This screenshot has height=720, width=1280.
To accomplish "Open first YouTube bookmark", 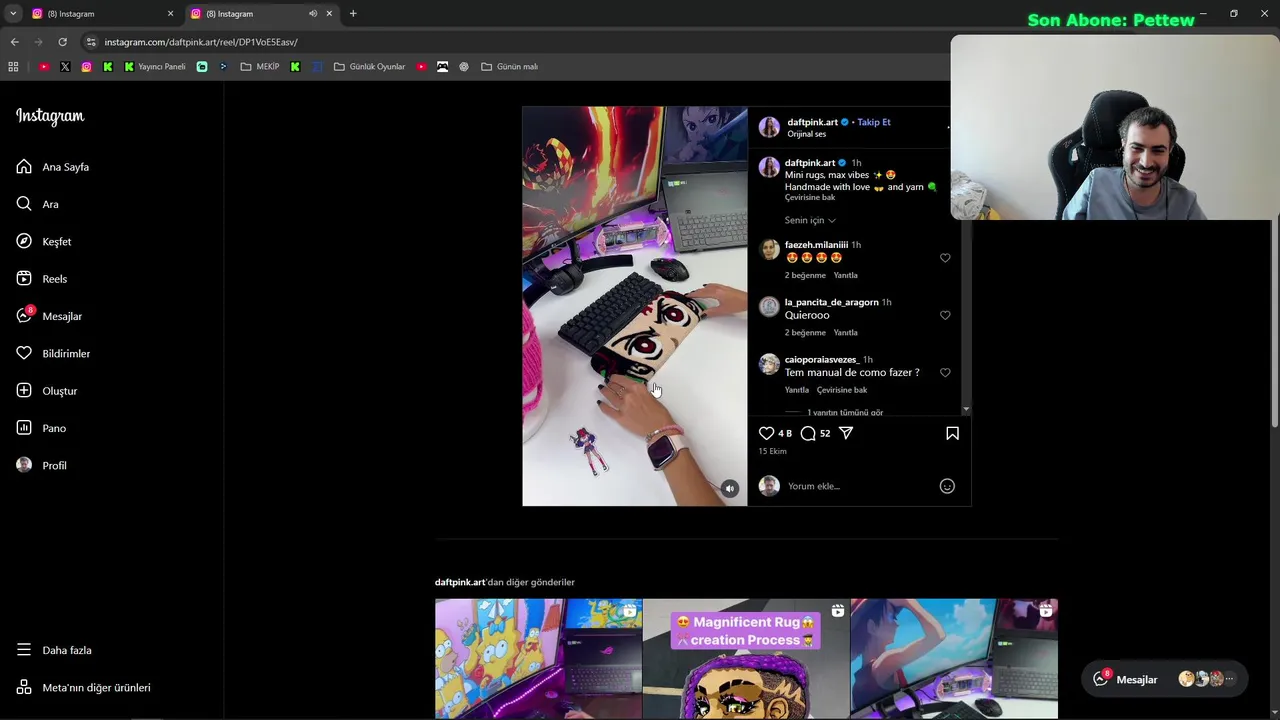I will coord(44,67).
